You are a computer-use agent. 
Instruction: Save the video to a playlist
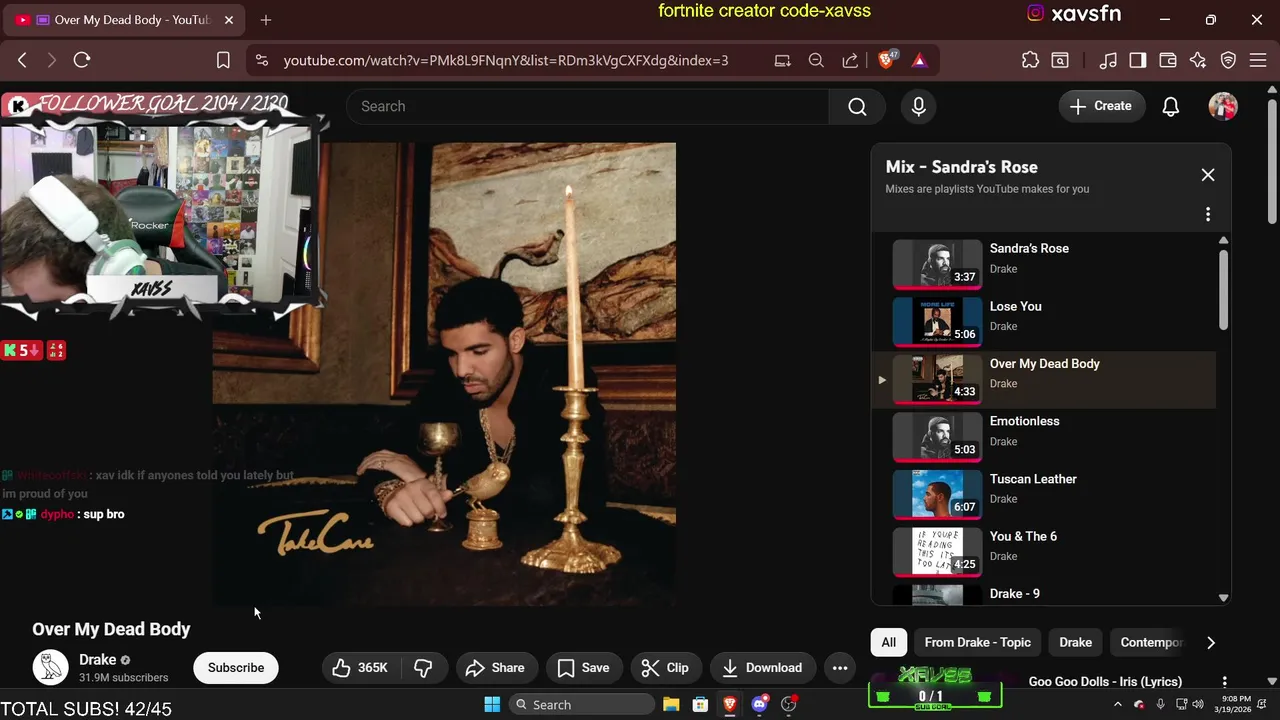[x=583, y=668]
